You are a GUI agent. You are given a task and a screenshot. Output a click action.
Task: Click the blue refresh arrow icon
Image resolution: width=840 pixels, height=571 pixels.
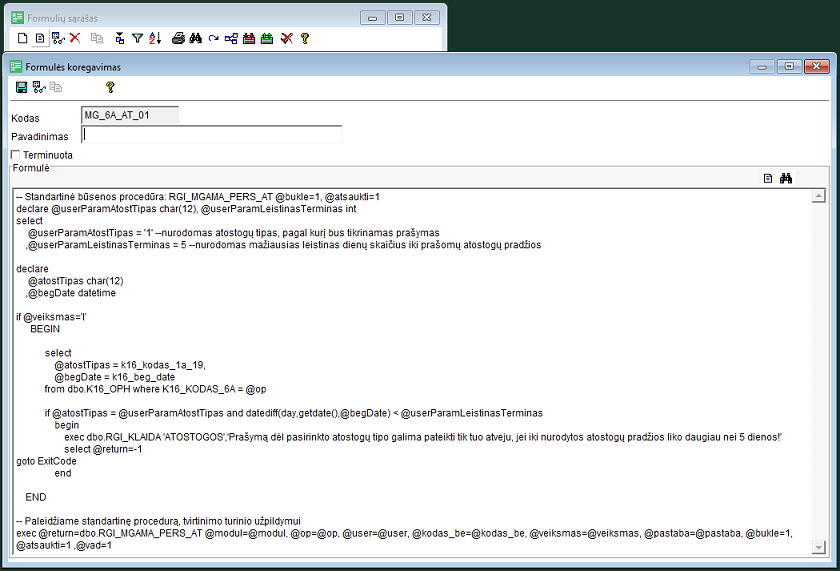(213, 38)
